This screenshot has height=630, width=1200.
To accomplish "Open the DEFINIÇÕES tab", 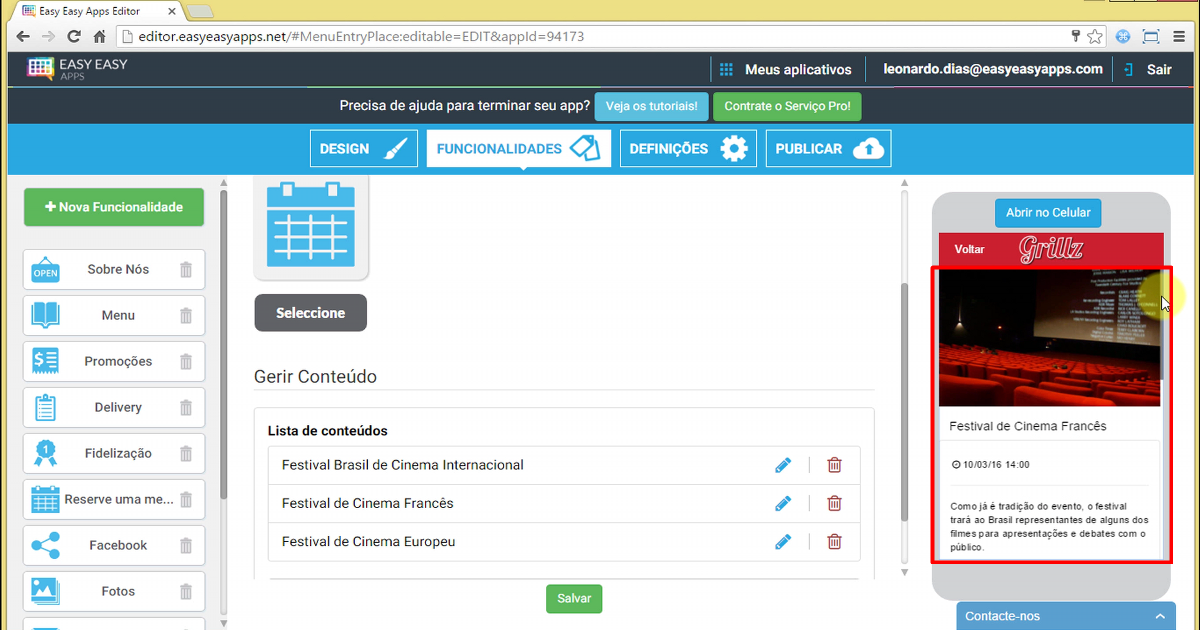I will [x=688, y=149].
